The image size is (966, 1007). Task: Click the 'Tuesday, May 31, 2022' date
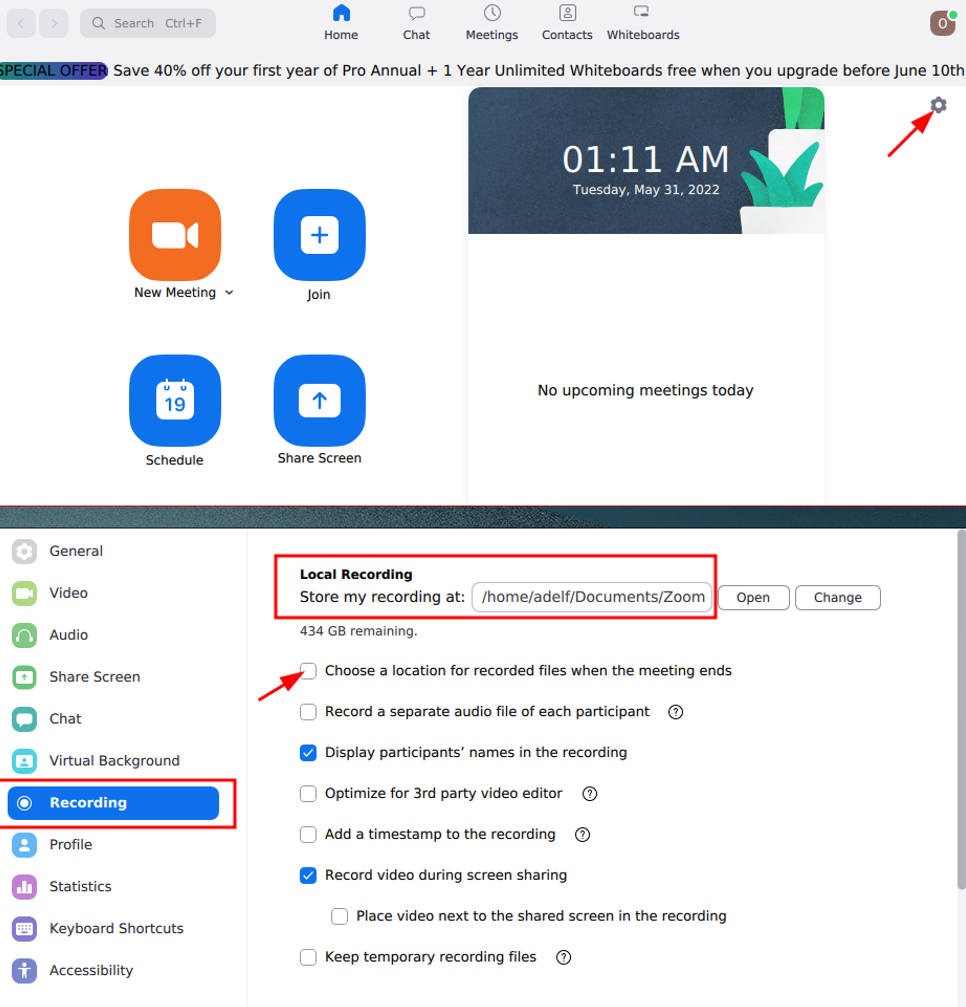(x=646, y=190)
